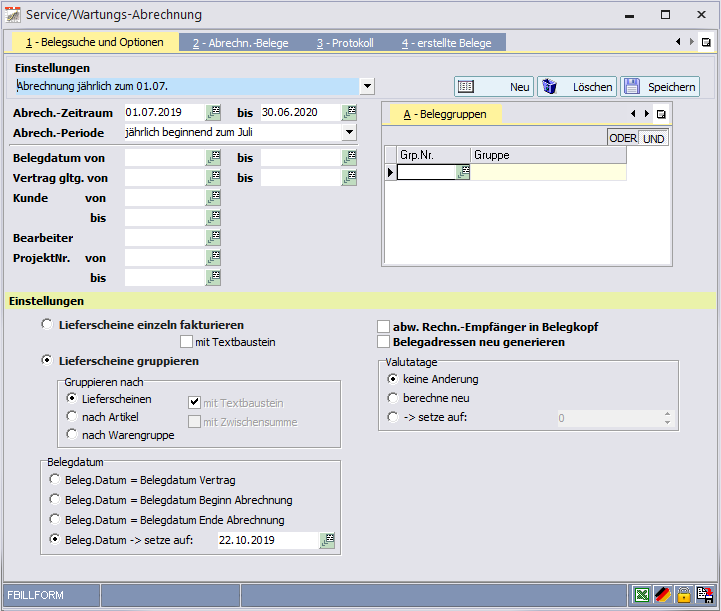Click Kunde von input field
The image size is (721, 611).
tap(165, 198)
